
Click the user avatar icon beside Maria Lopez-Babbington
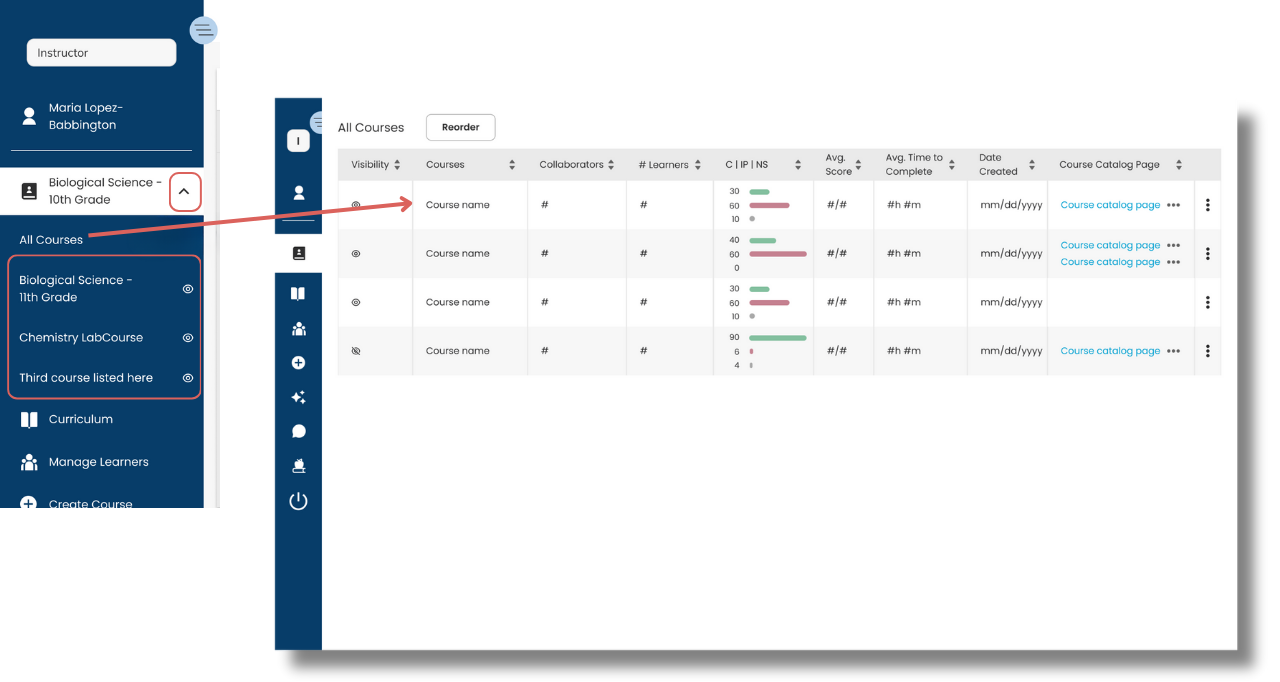pos(29,116)
